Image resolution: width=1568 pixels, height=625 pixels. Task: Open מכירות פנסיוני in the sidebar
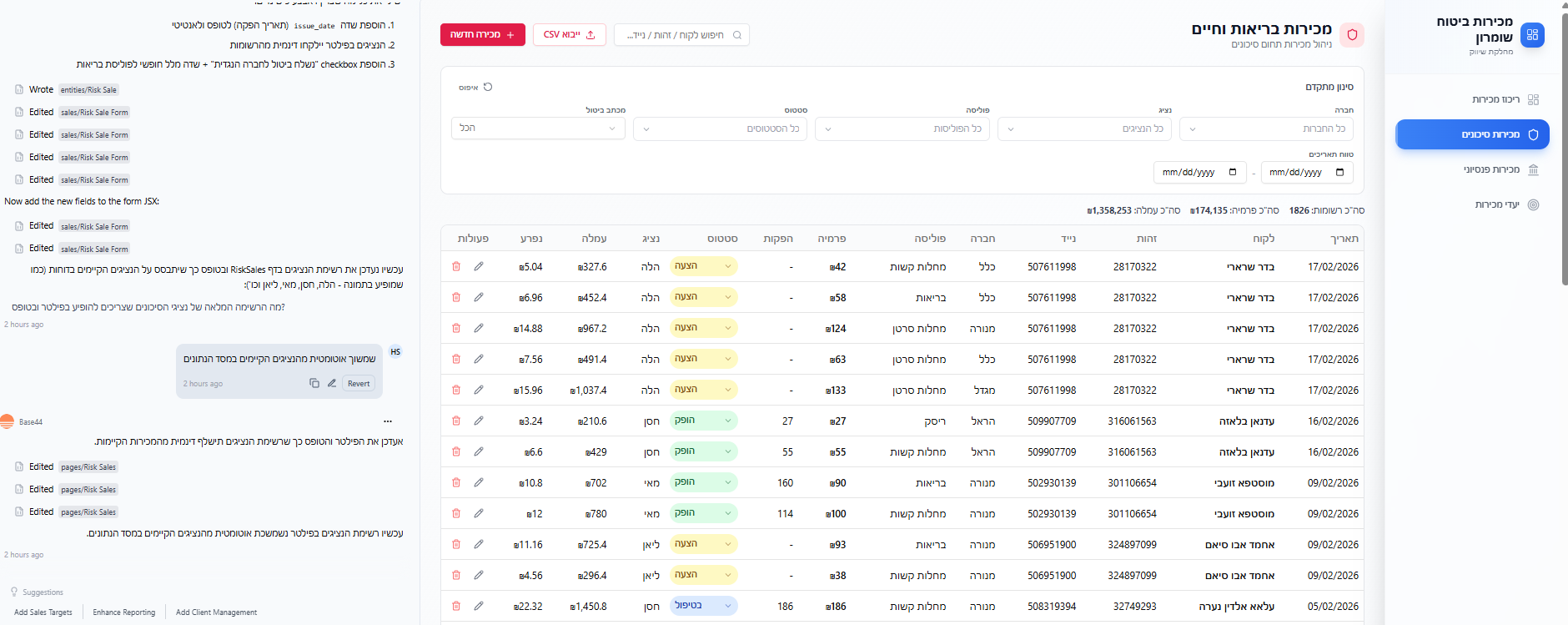(x=1472, y=169)
